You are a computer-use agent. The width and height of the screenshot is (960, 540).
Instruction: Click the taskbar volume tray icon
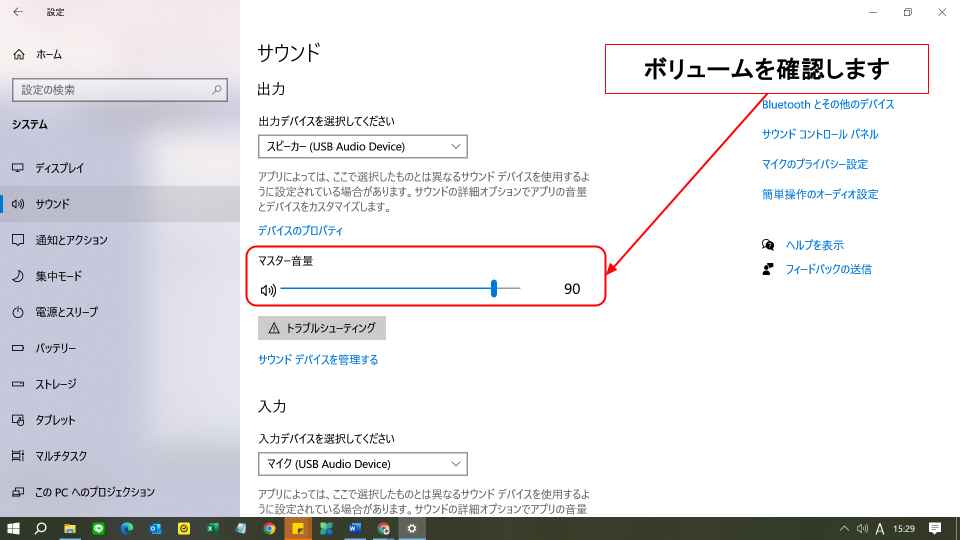tap(861, 528)
